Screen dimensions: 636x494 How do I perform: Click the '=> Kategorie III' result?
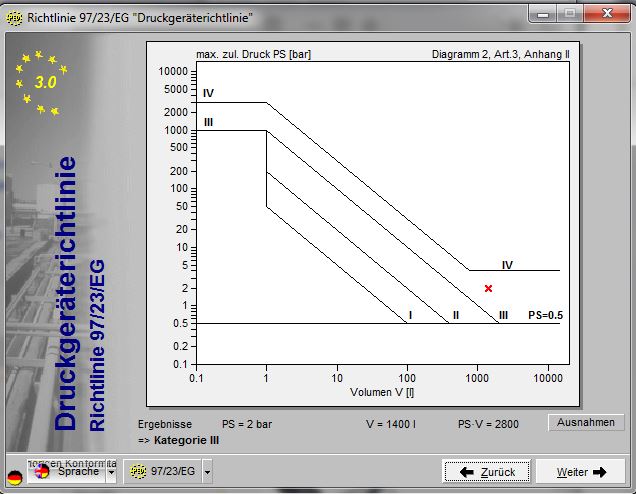coord(178,440)
